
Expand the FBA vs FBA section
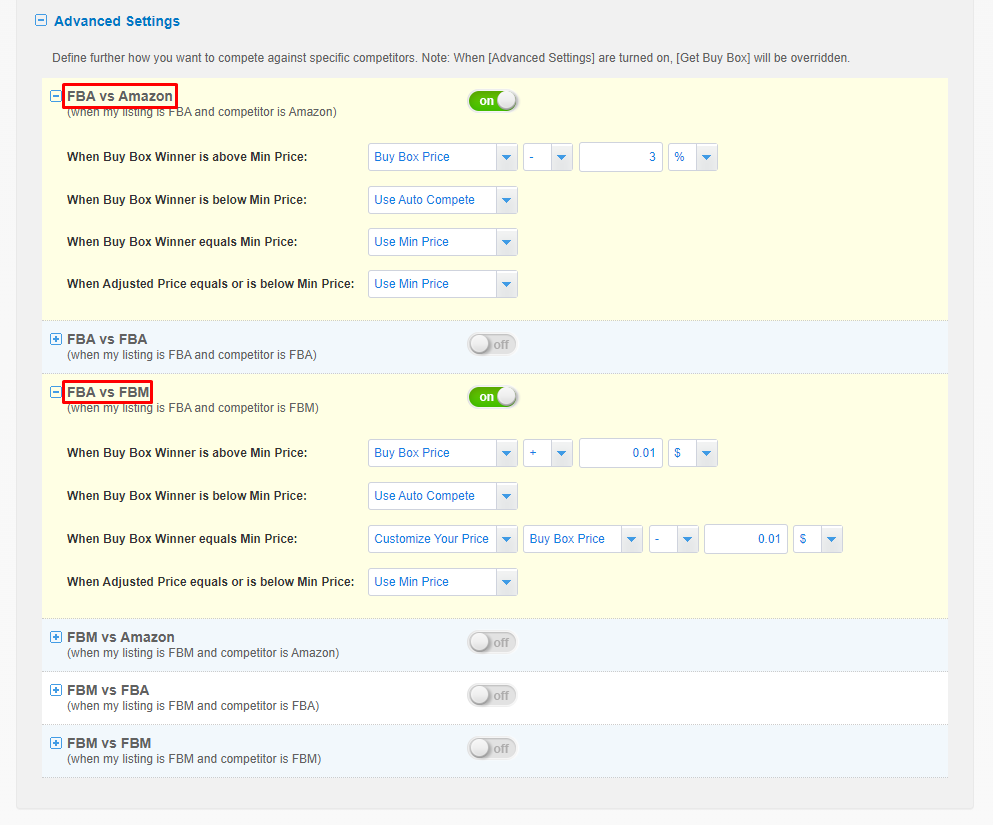(x=56, y=339)
